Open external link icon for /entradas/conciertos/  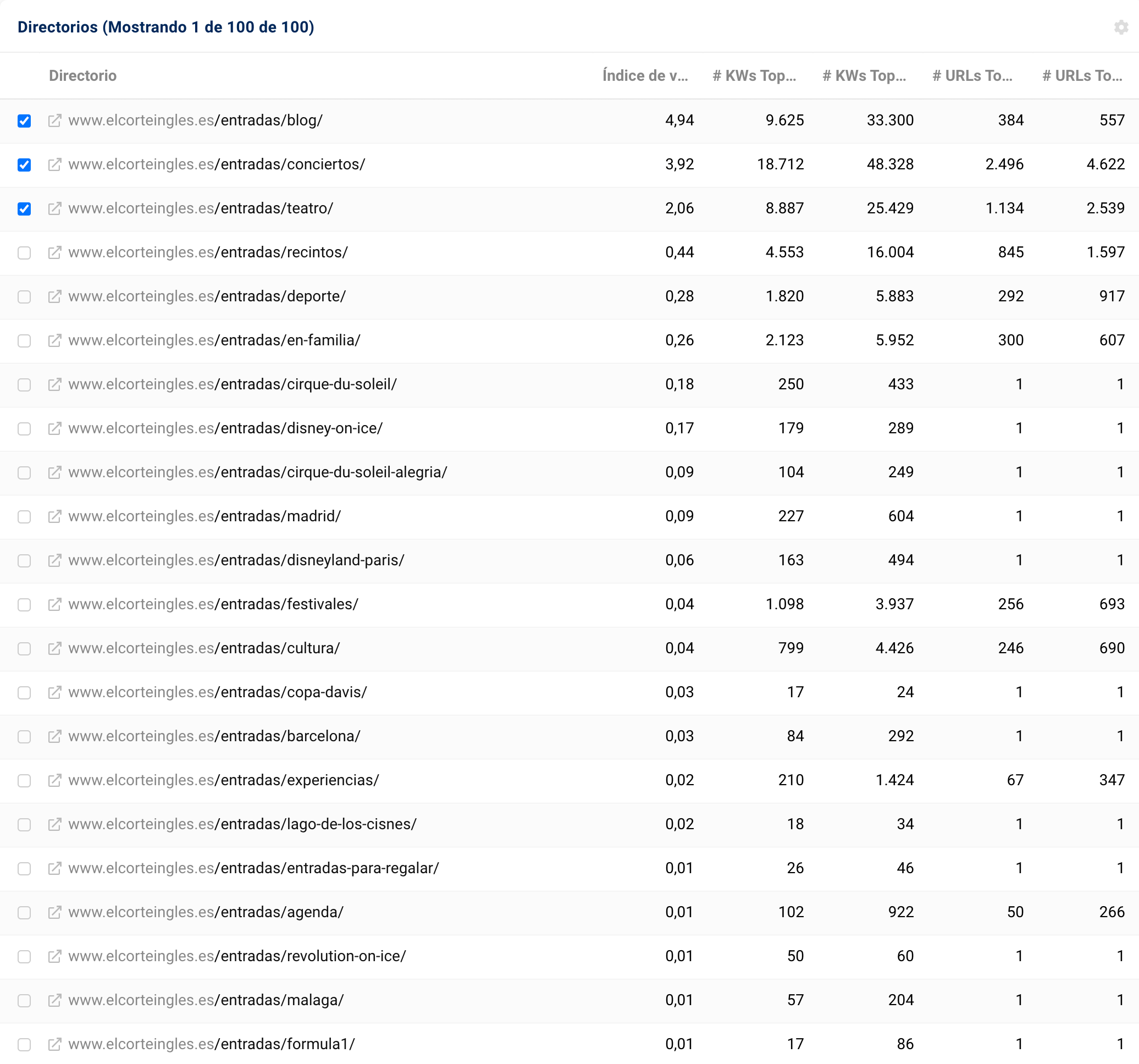click(54, 164)
